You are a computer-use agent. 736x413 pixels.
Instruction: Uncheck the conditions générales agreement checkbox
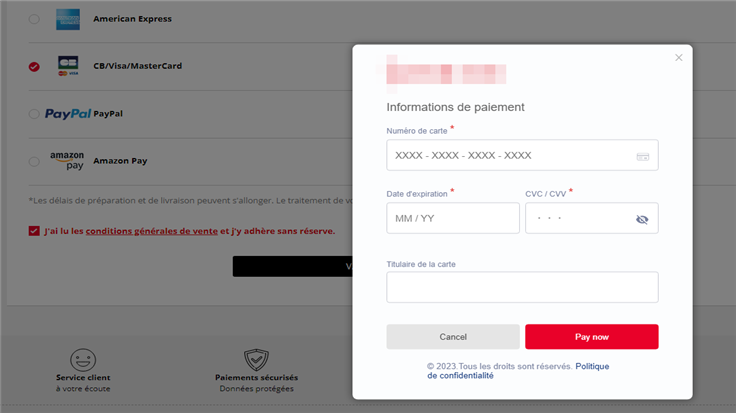(35, 231)
